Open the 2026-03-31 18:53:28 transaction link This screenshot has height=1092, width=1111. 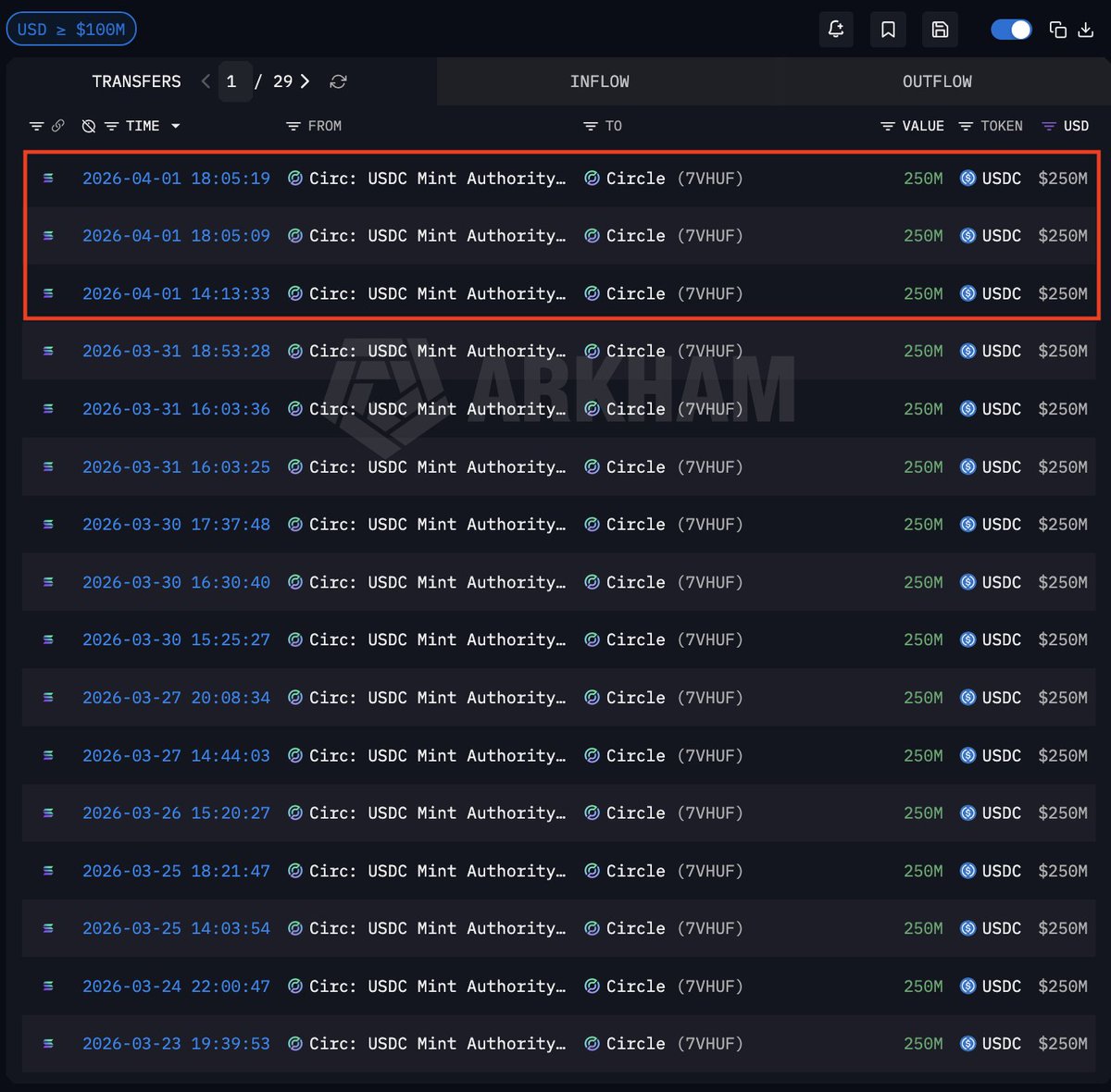[x=176, y=352]
